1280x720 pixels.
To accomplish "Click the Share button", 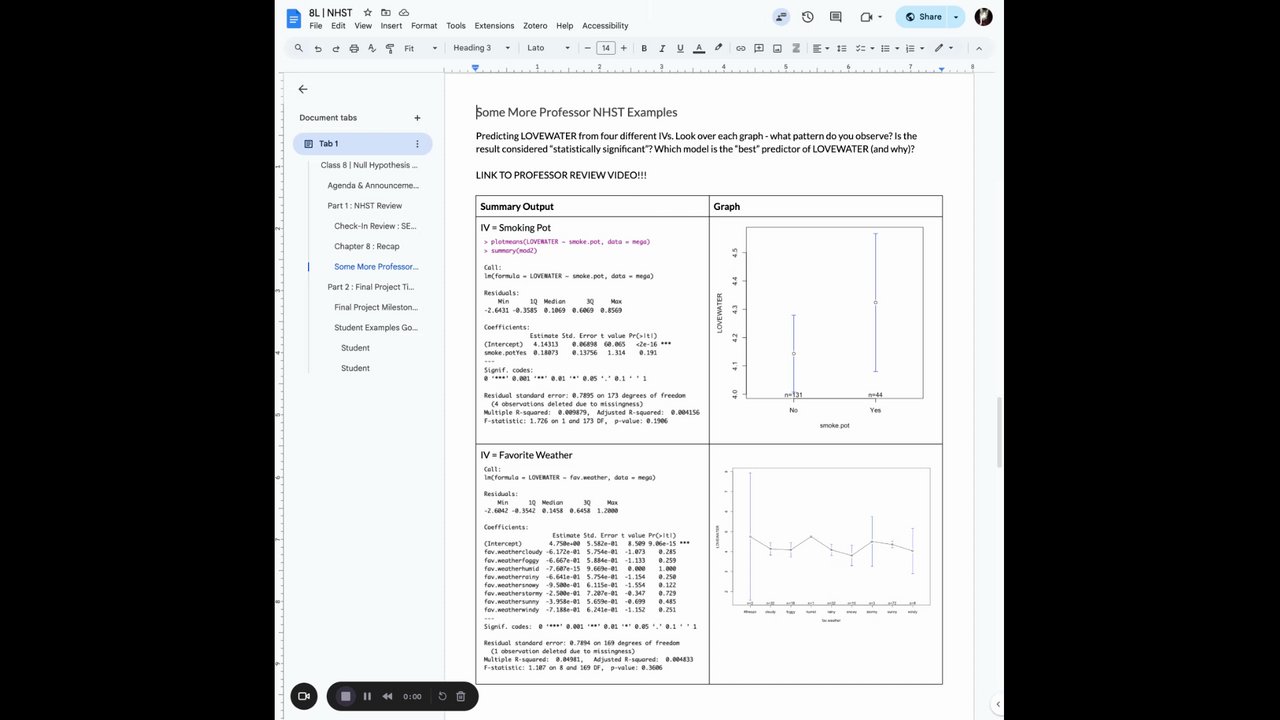I will point(922,17).
